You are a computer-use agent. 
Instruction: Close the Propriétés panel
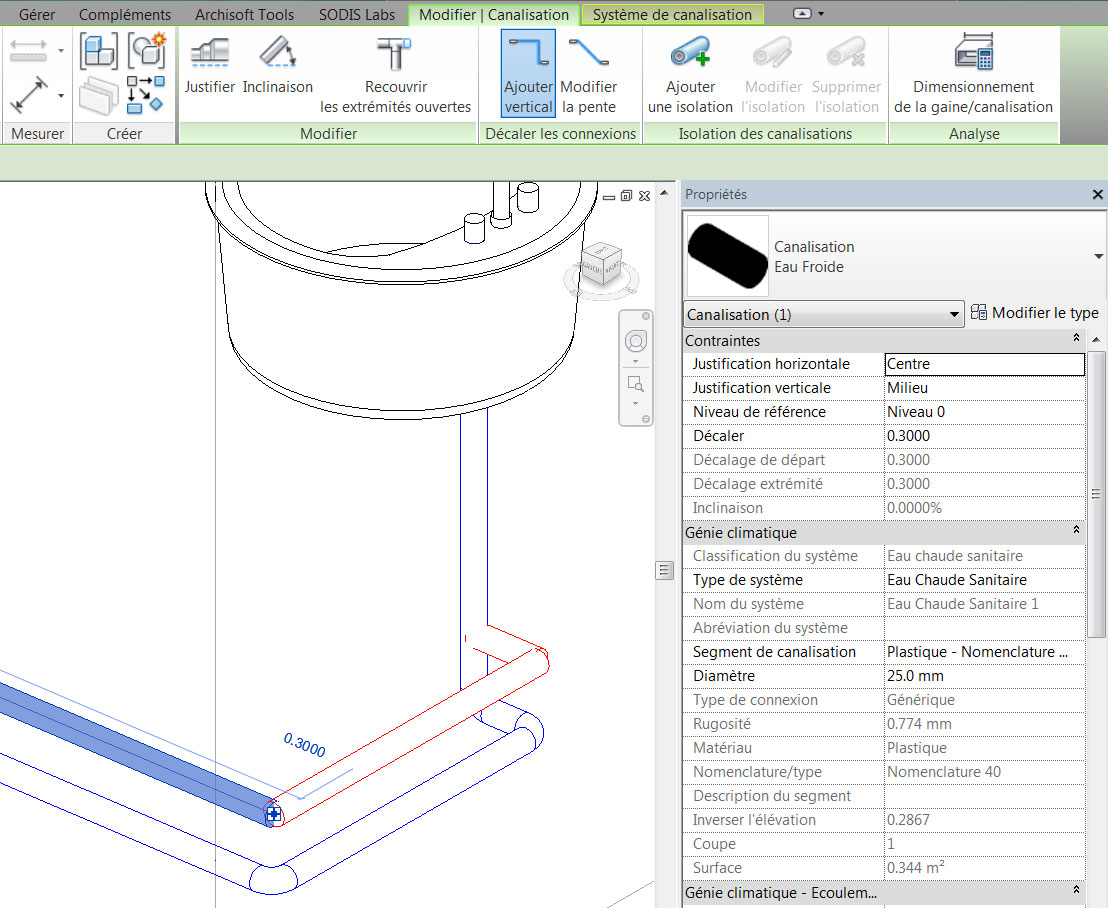click(x=1097, y=195)
